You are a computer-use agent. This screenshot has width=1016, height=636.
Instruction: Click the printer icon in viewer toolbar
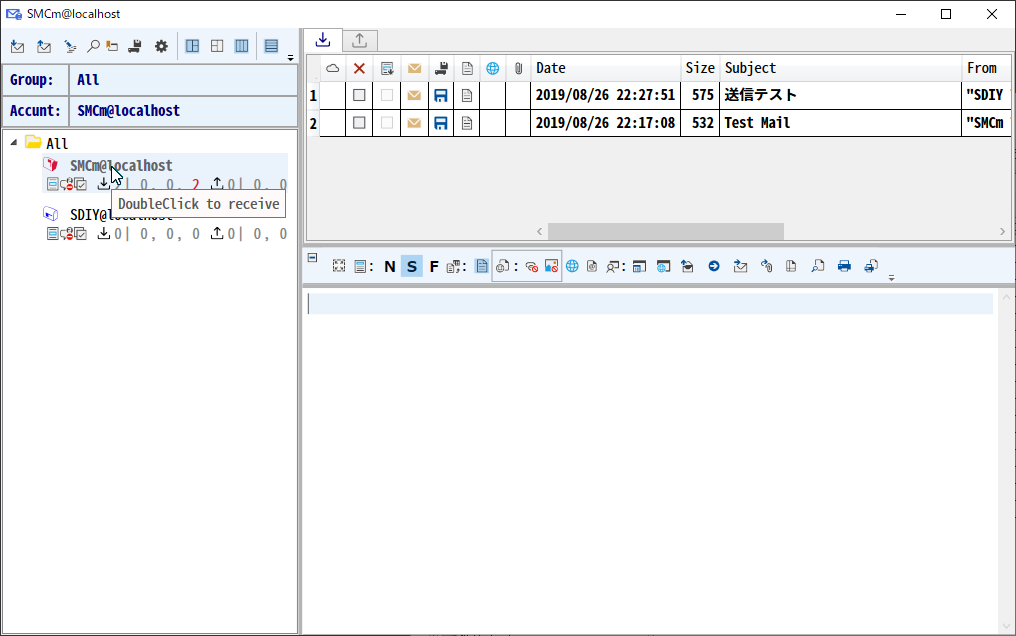point(844,266)
